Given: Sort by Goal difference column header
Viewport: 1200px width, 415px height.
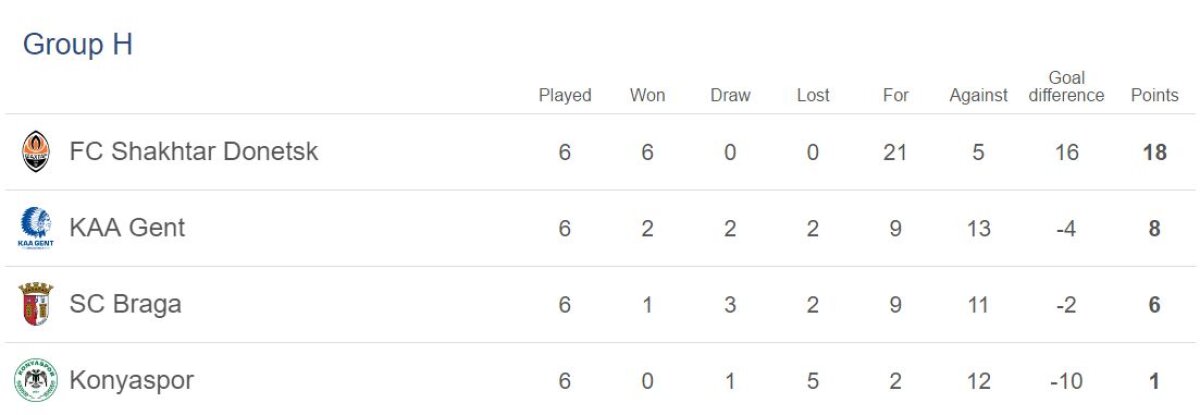Looking at the screenshot, I should tap(1066, 87).
